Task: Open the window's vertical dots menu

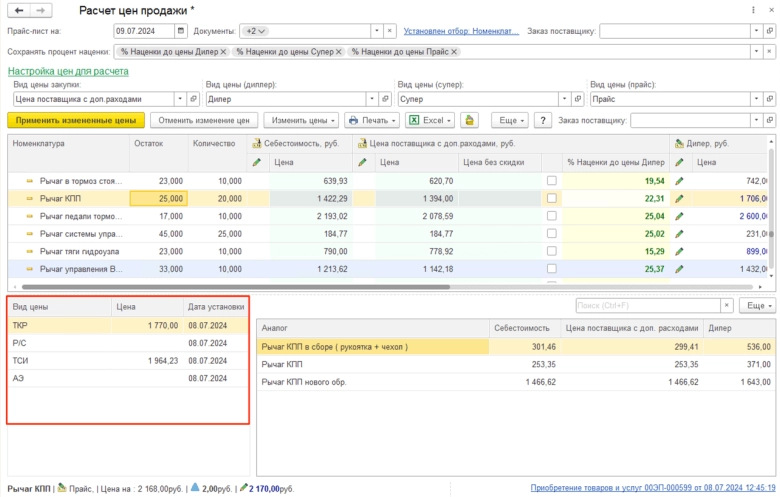Action: point(753,10)
